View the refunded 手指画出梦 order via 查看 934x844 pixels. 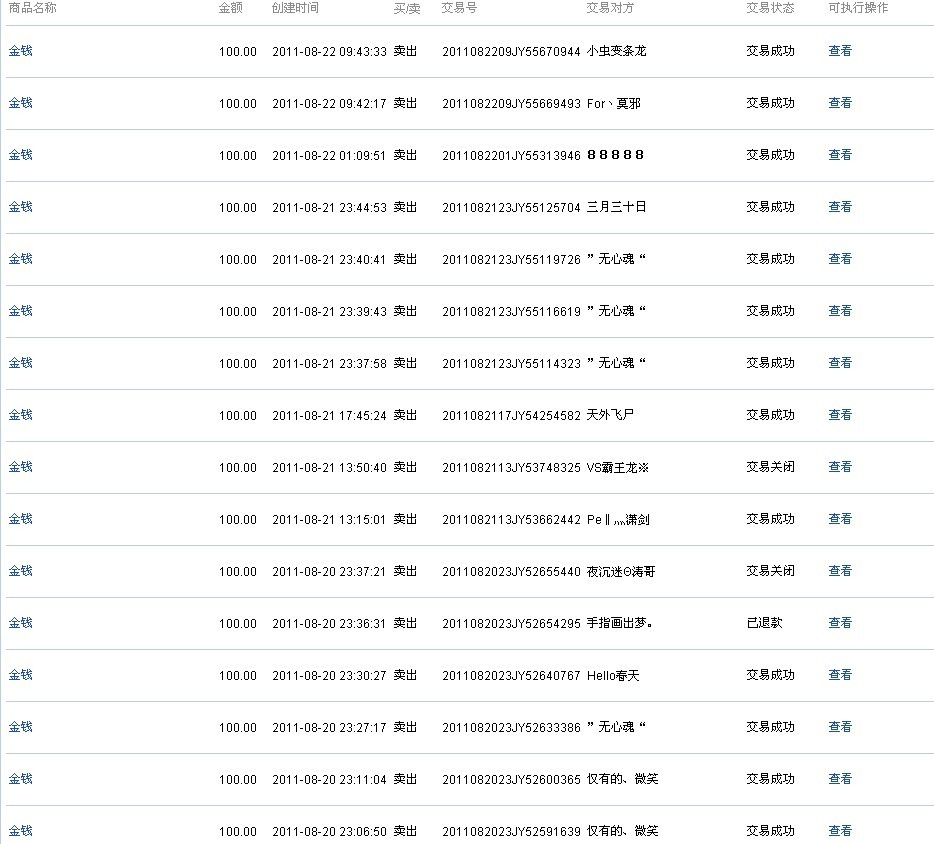[839, 623]
